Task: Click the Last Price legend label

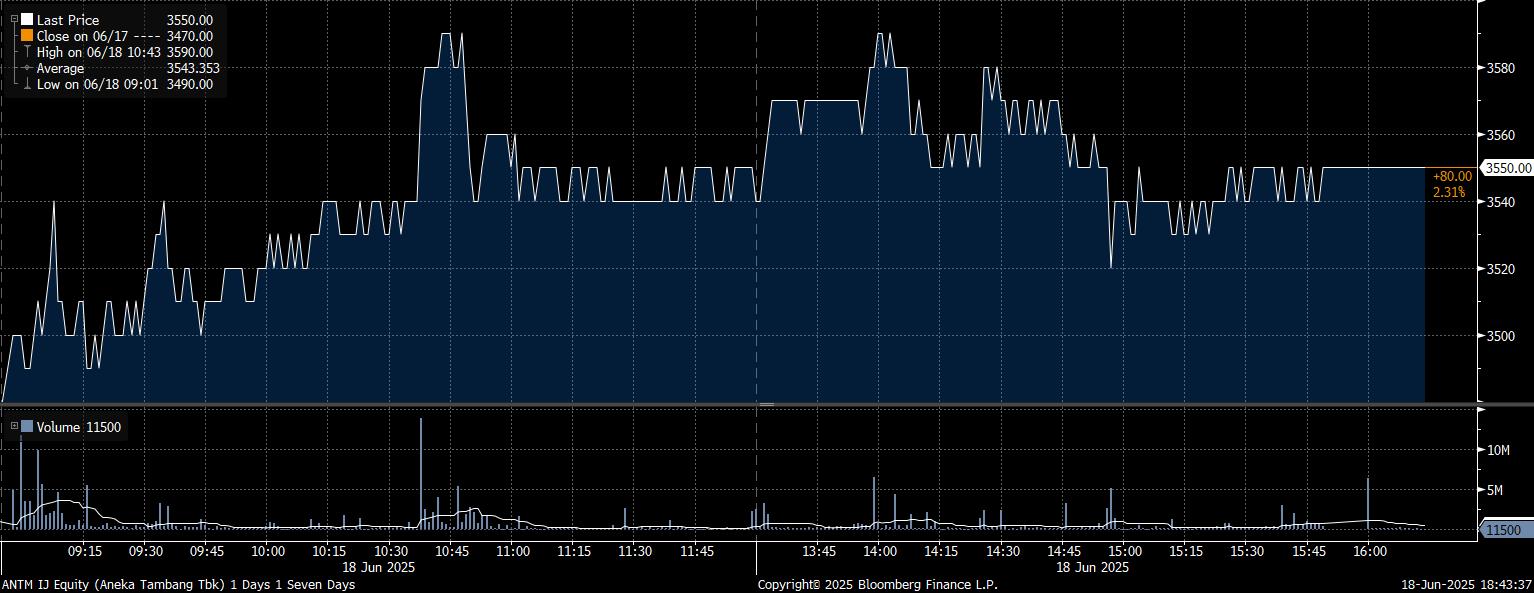Action: (x=68, y=19)
